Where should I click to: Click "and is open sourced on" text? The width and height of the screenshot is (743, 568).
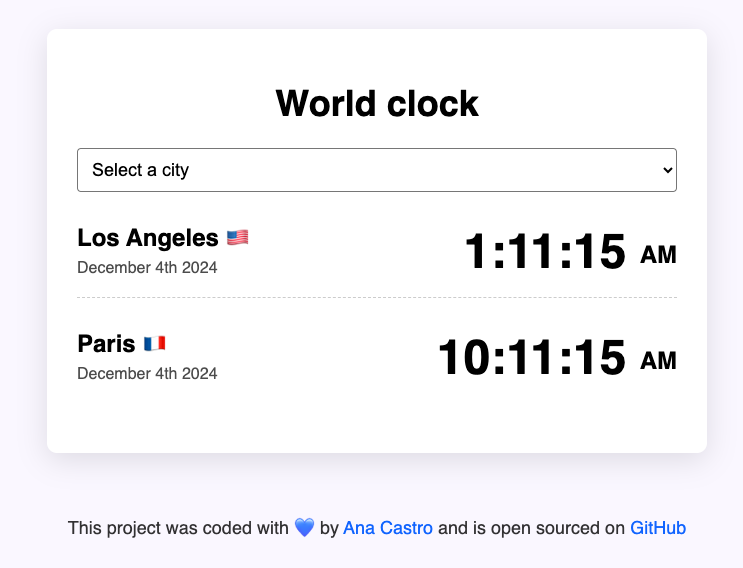(x=531, y=528)
